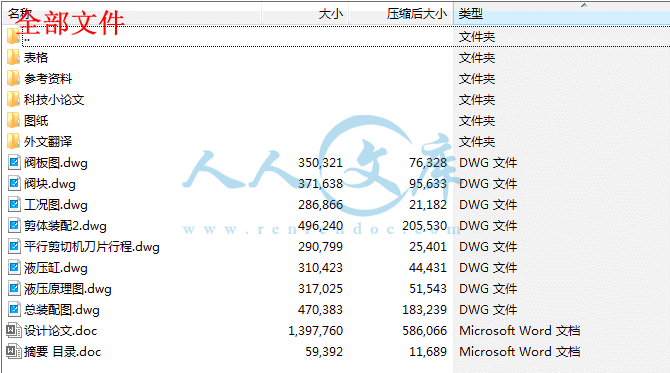The width and height of the screenshot is (670, 373).
Task: Click the 外文翻译 folder icon
Action: point(13,141)
